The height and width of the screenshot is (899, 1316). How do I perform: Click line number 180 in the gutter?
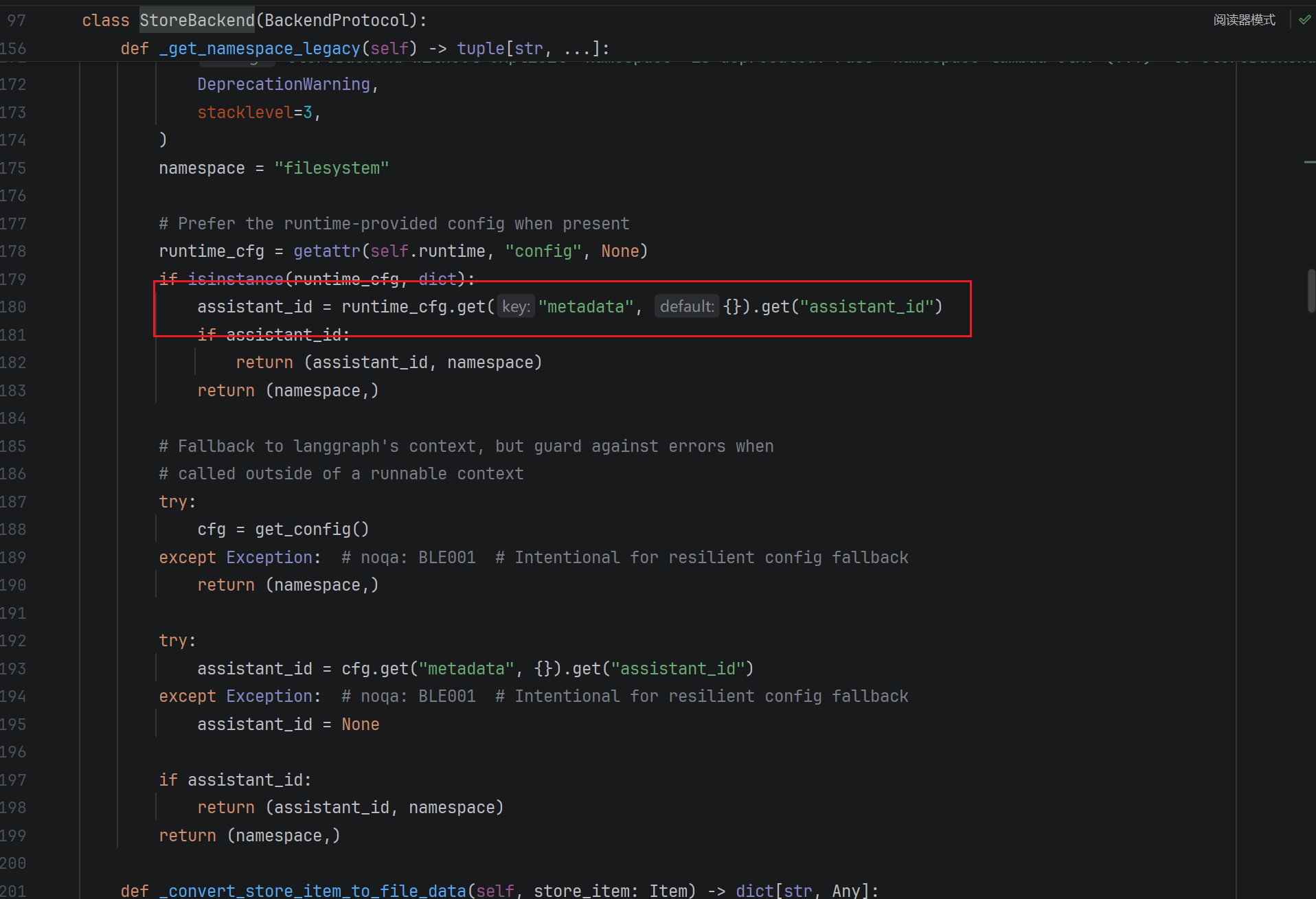(13, 307)
